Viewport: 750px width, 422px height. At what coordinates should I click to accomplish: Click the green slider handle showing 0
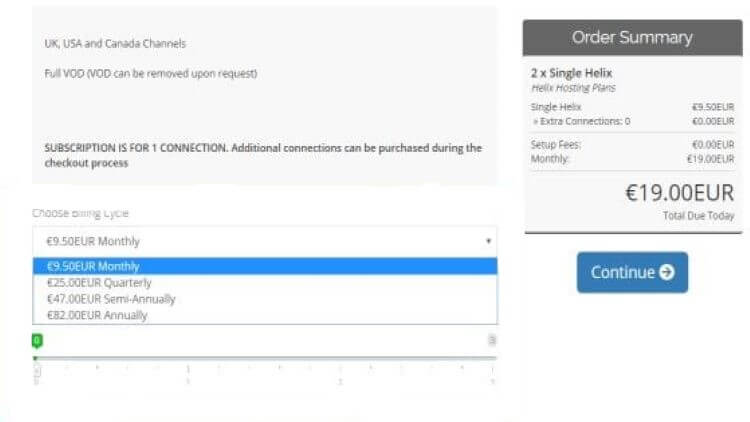click(37, 341)
